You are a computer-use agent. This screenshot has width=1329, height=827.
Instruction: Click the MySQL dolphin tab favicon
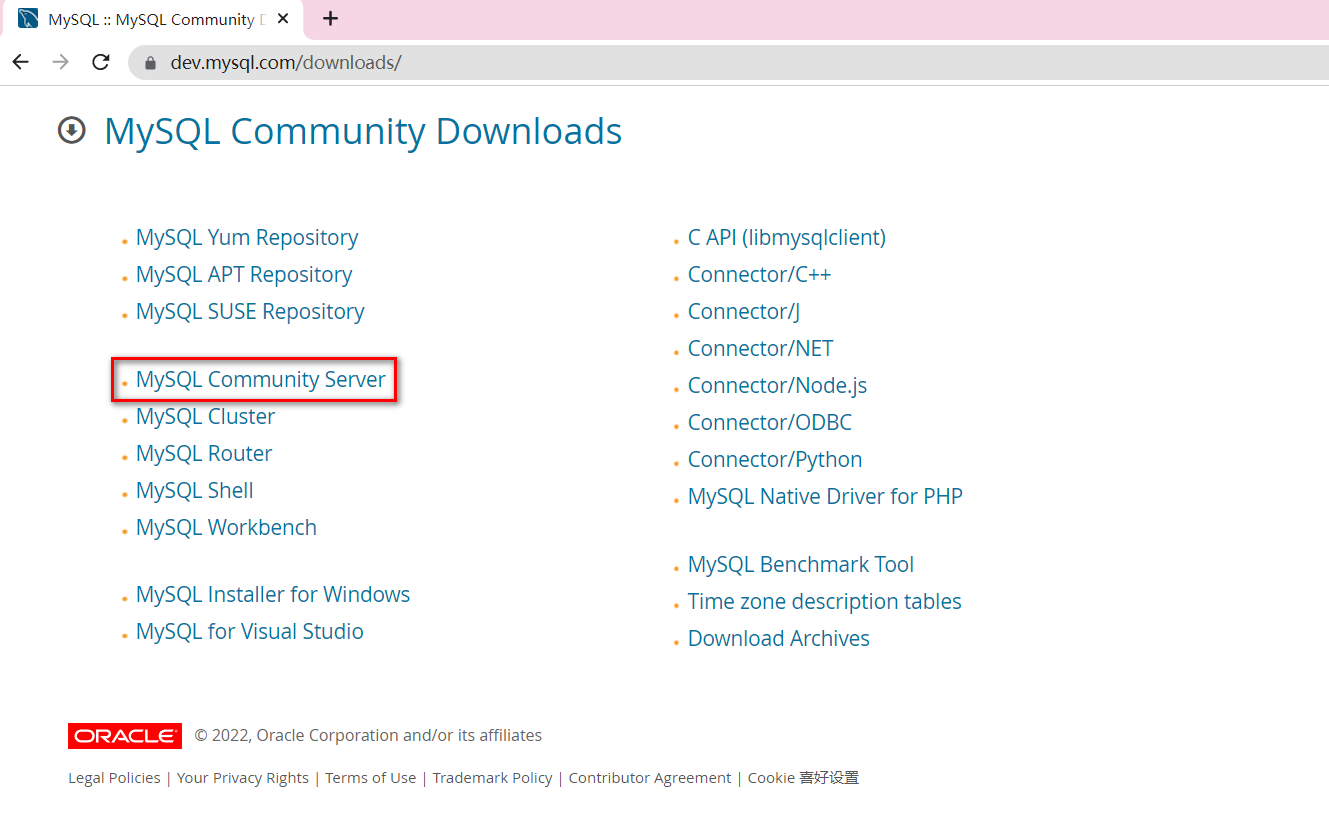click(28, 19)
